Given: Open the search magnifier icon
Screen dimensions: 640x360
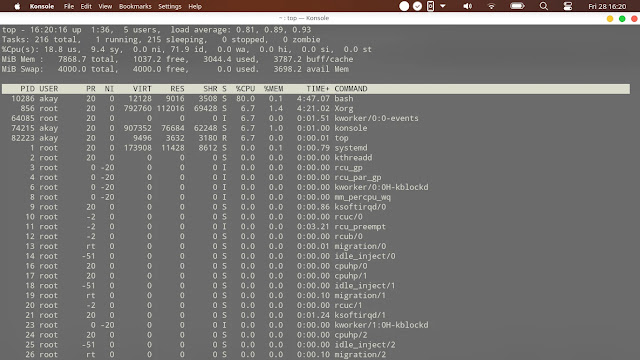Looking at the screenshot, I should pos(544,6).
